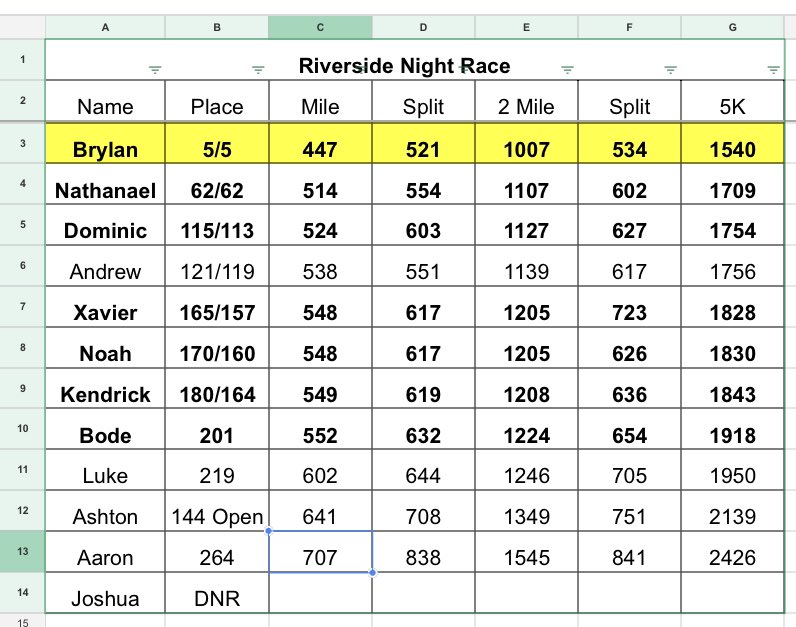796x627 pixels.
Task: Select column E header
Action: click(x=526, y=27)
